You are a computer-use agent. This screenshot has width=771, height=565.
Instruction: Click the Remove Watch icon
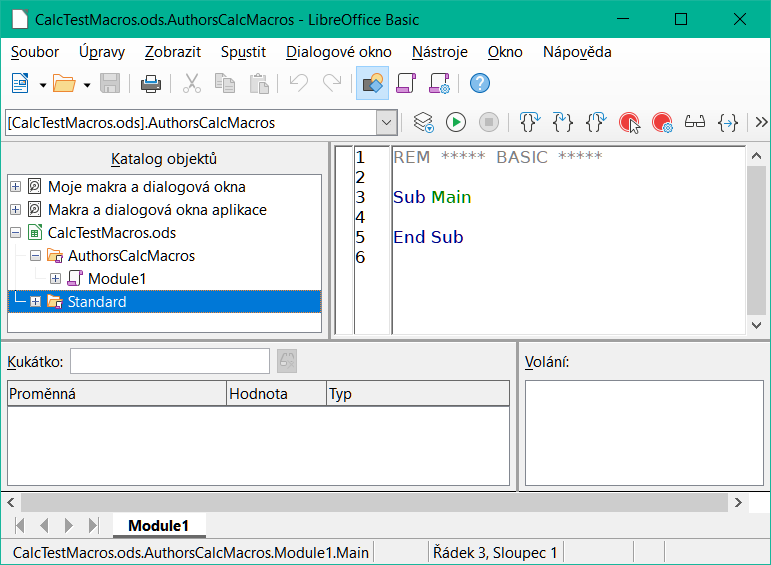pyautogui.click(x=287, y=361)
